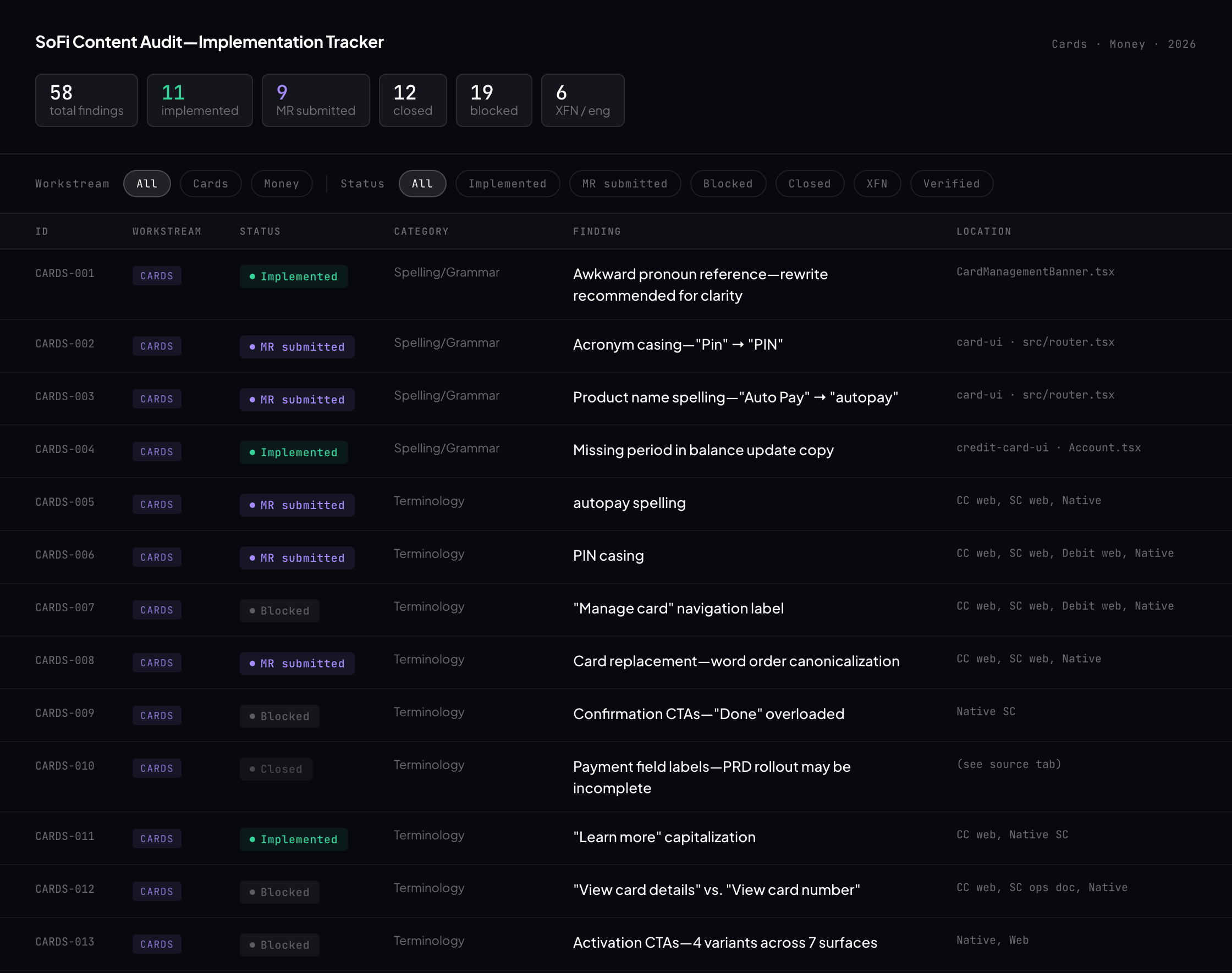1232x973 pixels.
Task: Filter status by XFN
Action: [x=877, y=184]
